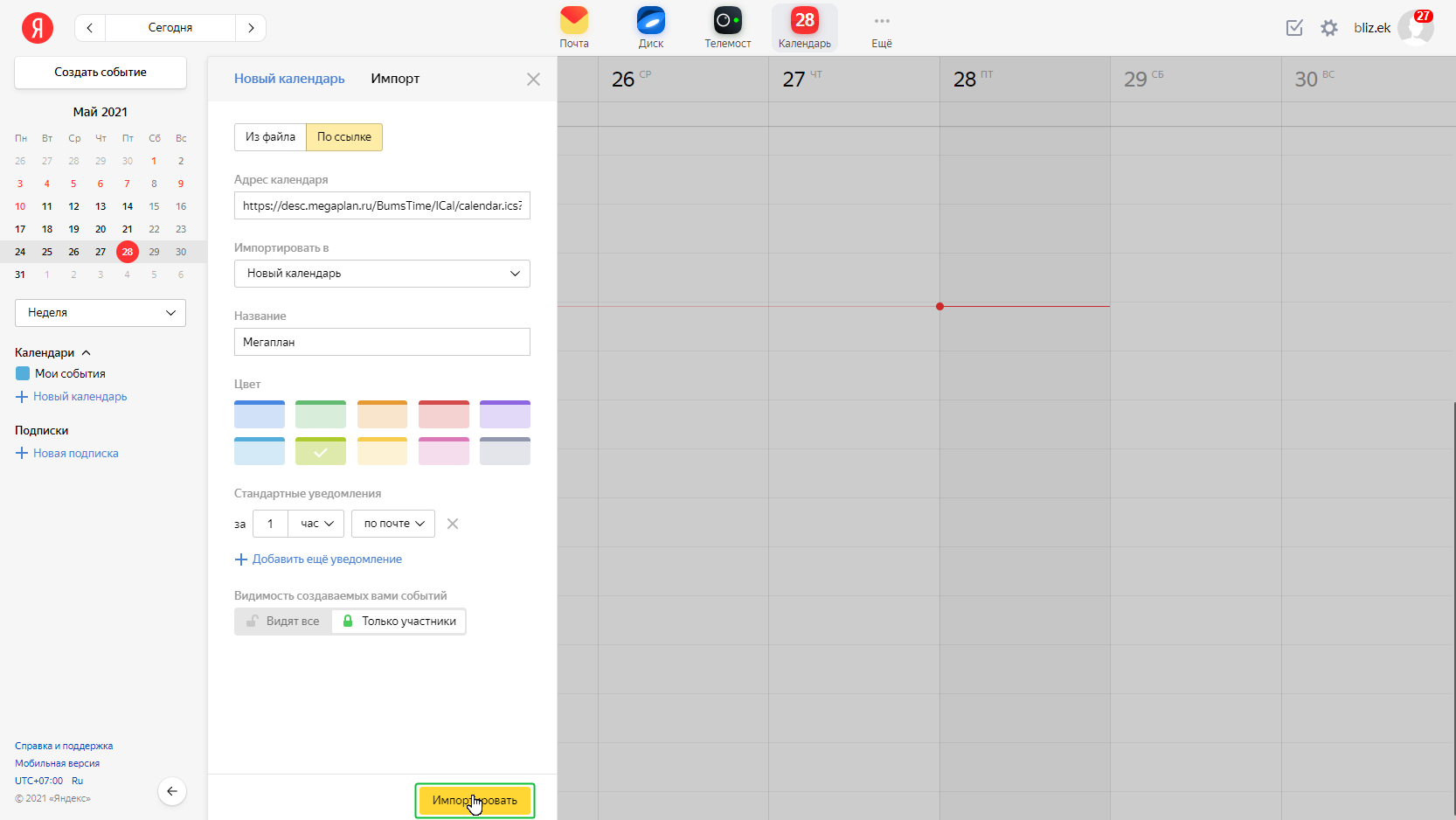Viewport: 1456px width, 820px height.
Task: Click the 26 СР day header
Action: coord(632,79)
